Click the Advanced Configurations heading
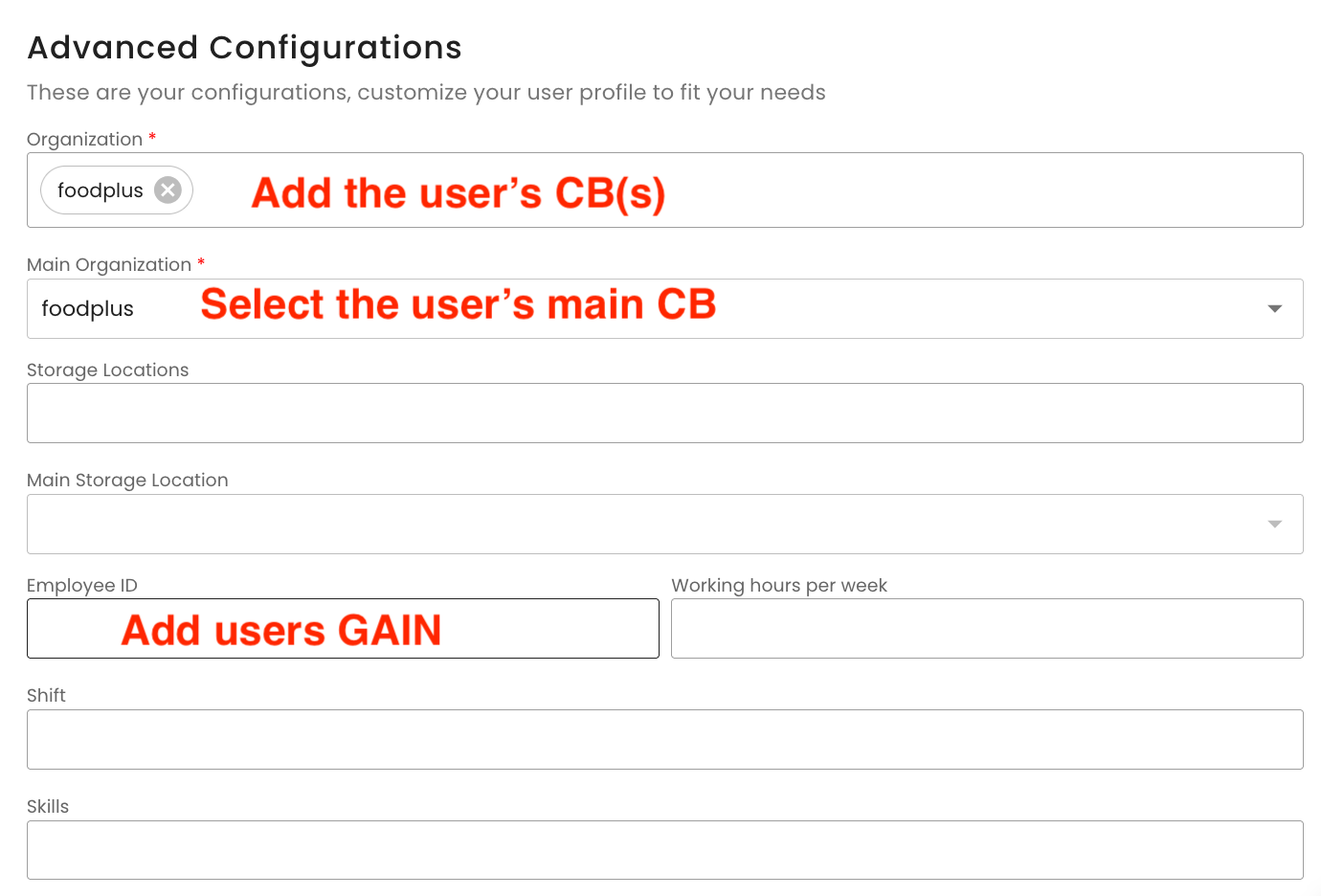Screen dimensions: 1321x896 tap(244, 48)
